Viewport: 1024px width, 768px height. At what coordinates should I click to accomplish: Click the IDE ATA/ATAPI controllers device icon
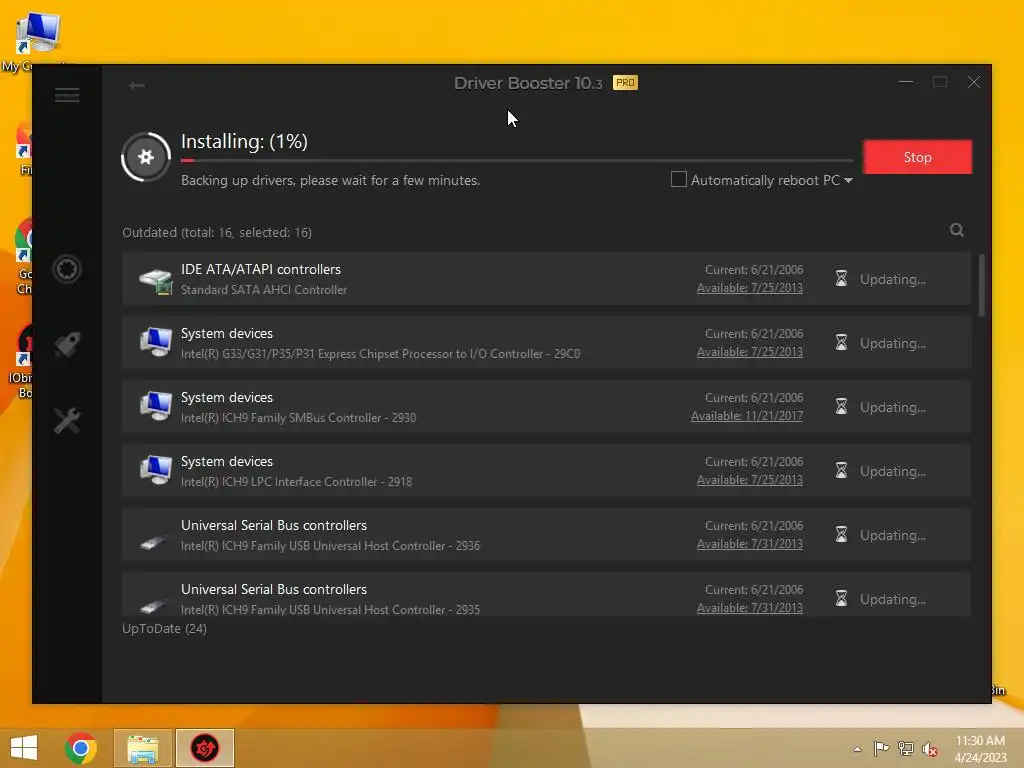pos(155,281)
